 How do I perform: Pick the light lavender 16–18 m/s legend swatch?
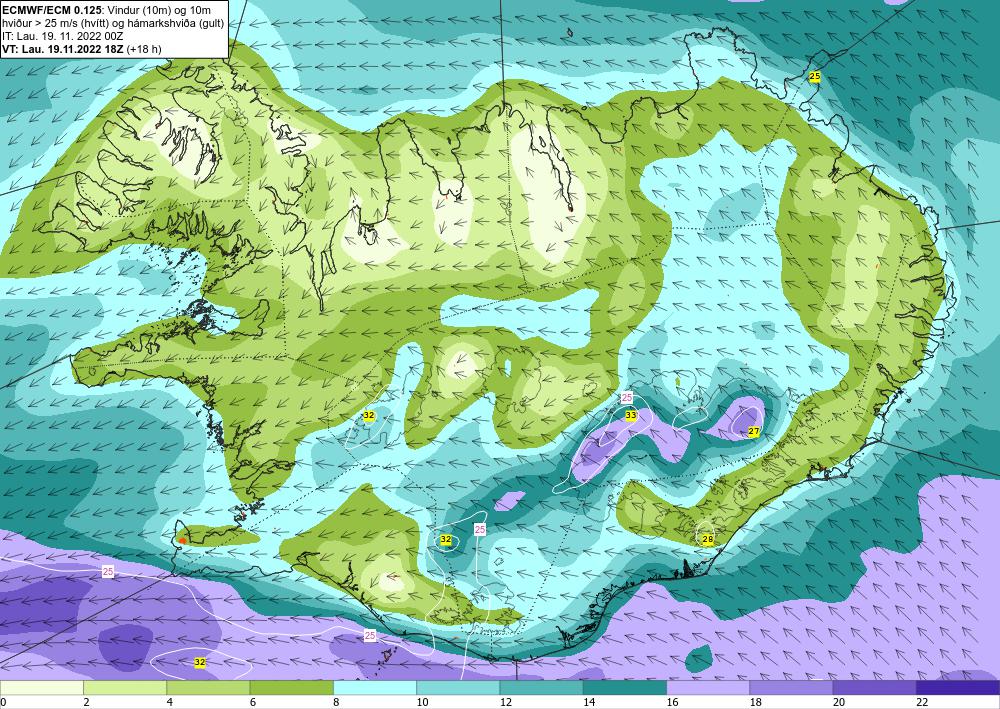click(x=708, y=687)
